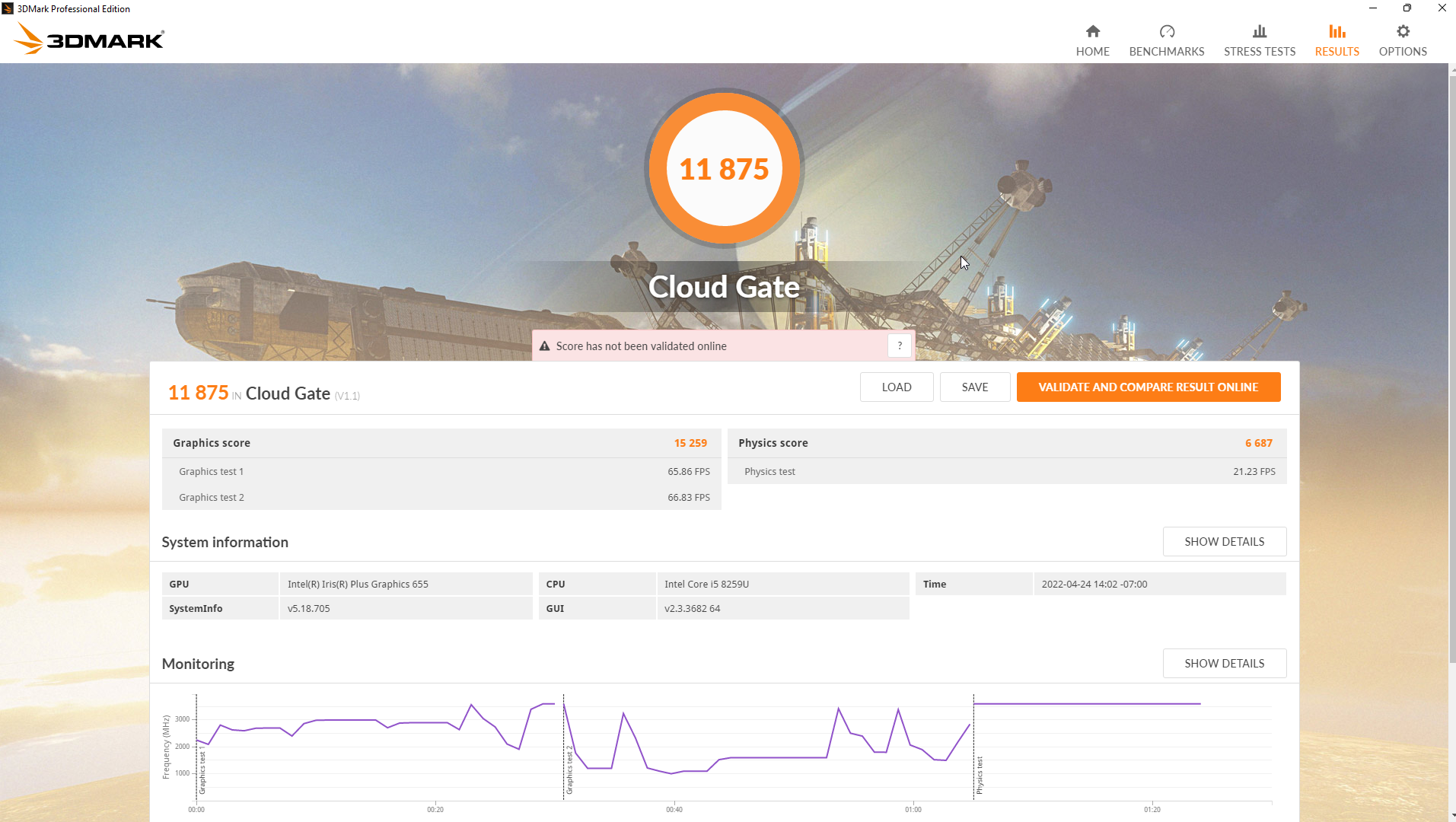Image resolution: width=1456 pixels, height=822 pixels.
Task: Click the question mark help button
Action: pyautogui.click(x=900, y=346)
